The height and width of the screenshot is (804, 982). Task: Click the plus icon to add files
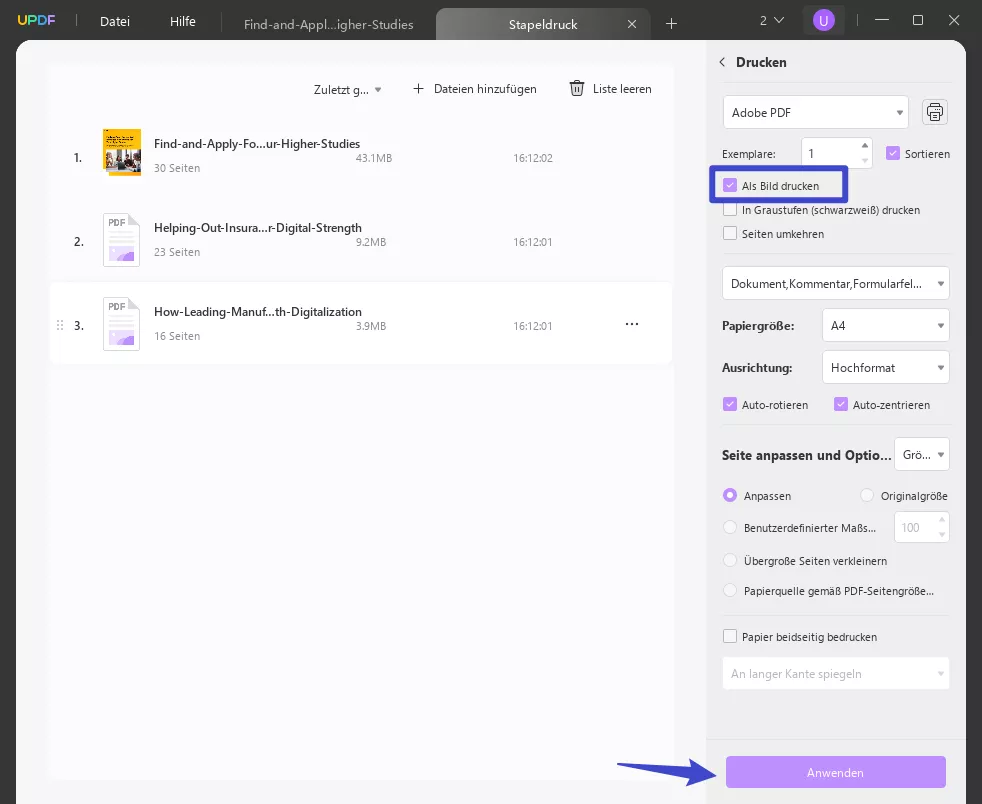418,89
